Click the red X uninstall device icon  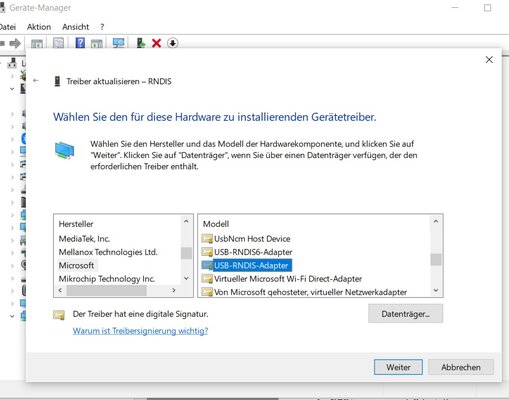coord(156,43)
